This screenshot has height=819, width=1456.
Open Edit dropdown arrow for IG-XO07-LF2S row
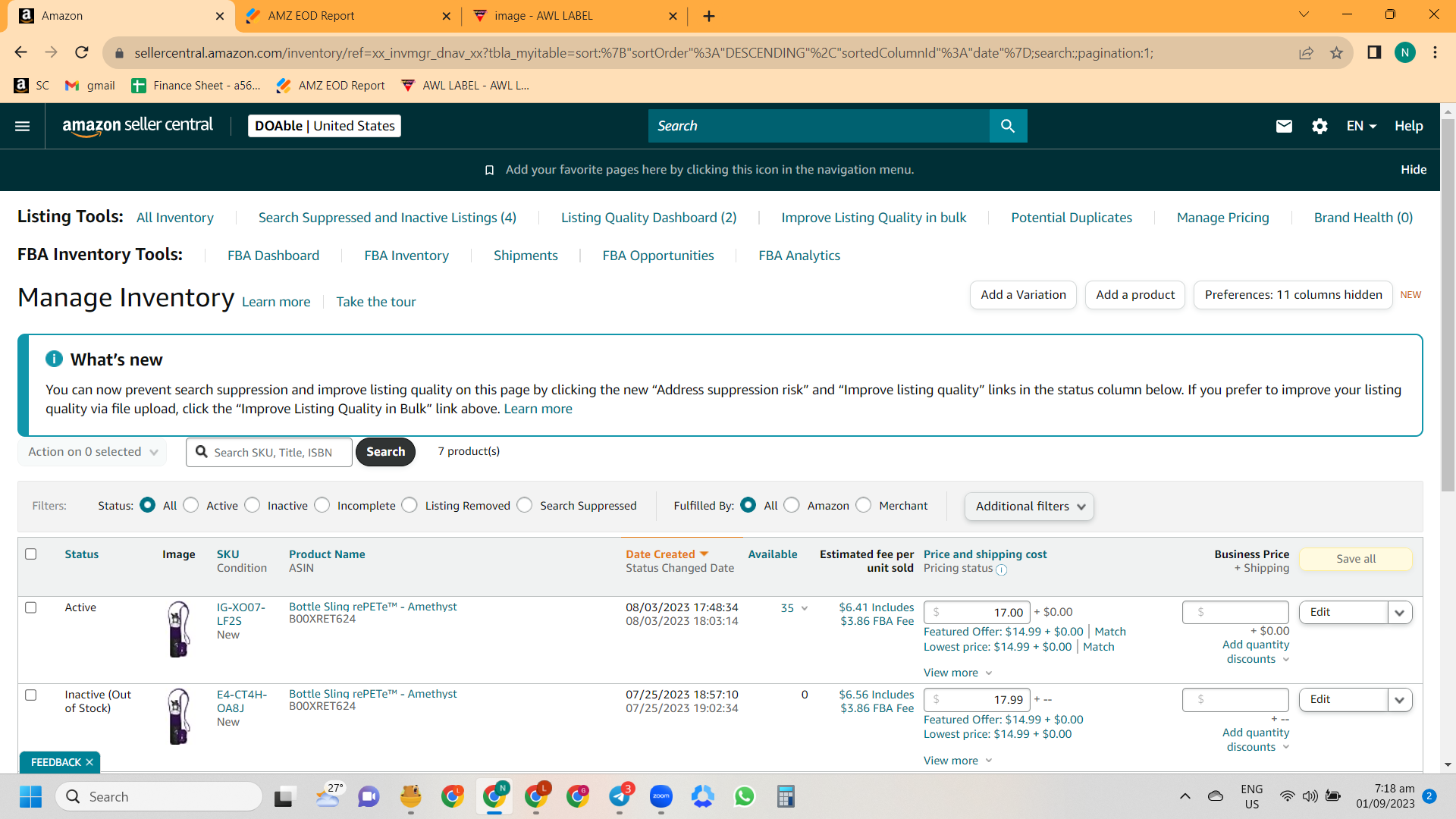(1400, 613)
